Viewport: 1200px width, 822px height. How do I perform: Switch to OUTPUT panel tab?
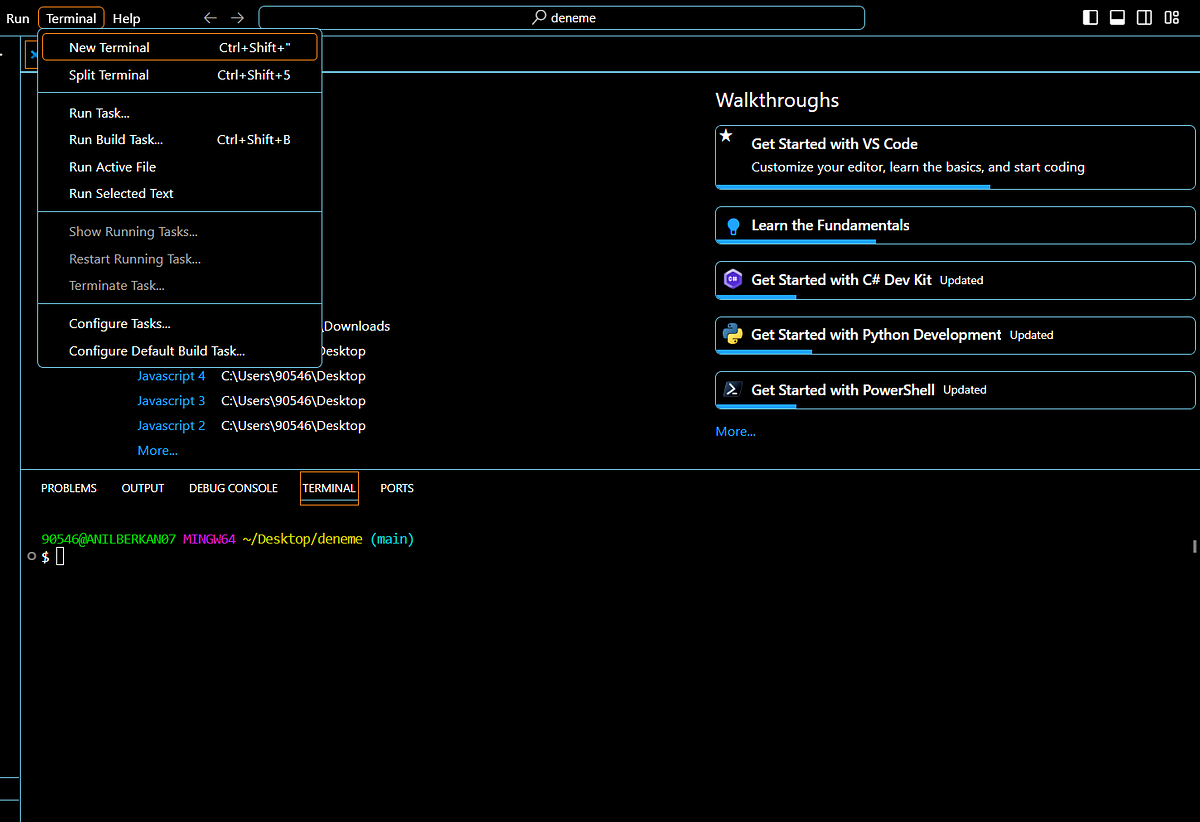coord(143,488)
